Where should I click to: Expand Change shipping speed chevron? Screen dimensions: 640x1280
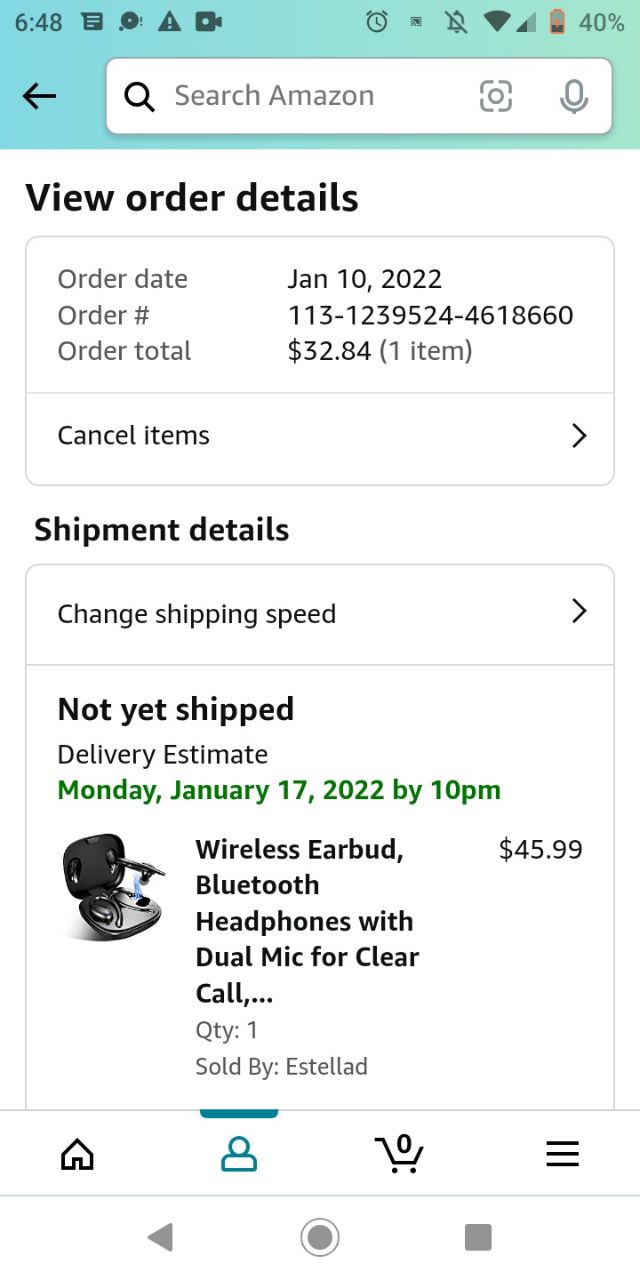(x=578, y=612)
